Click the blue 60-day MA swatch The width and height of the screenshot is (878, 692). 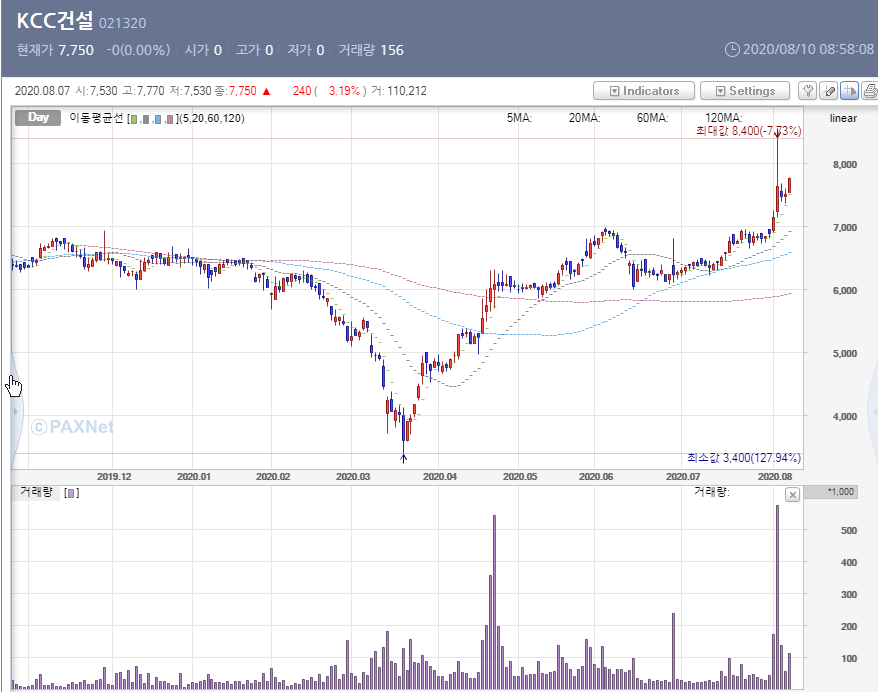click(x=158, y=119)
